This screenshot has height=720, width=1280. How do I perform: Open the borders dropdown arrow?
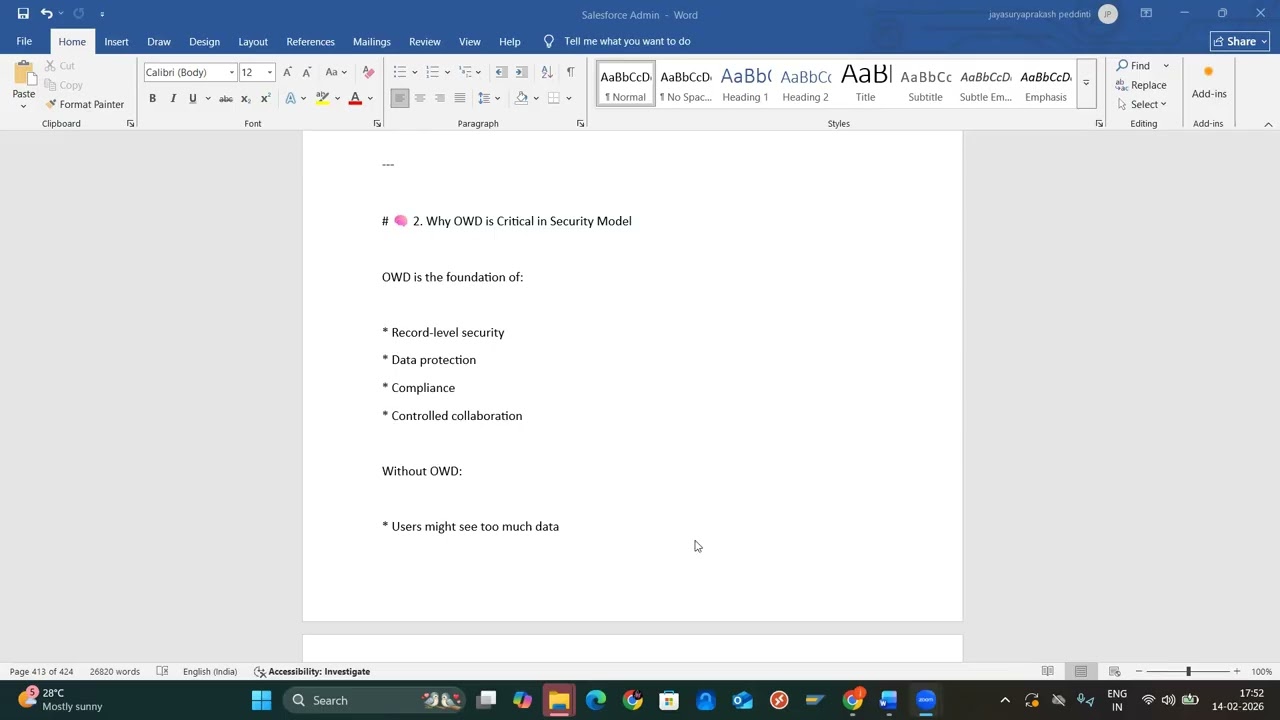[x=568, y=98]
